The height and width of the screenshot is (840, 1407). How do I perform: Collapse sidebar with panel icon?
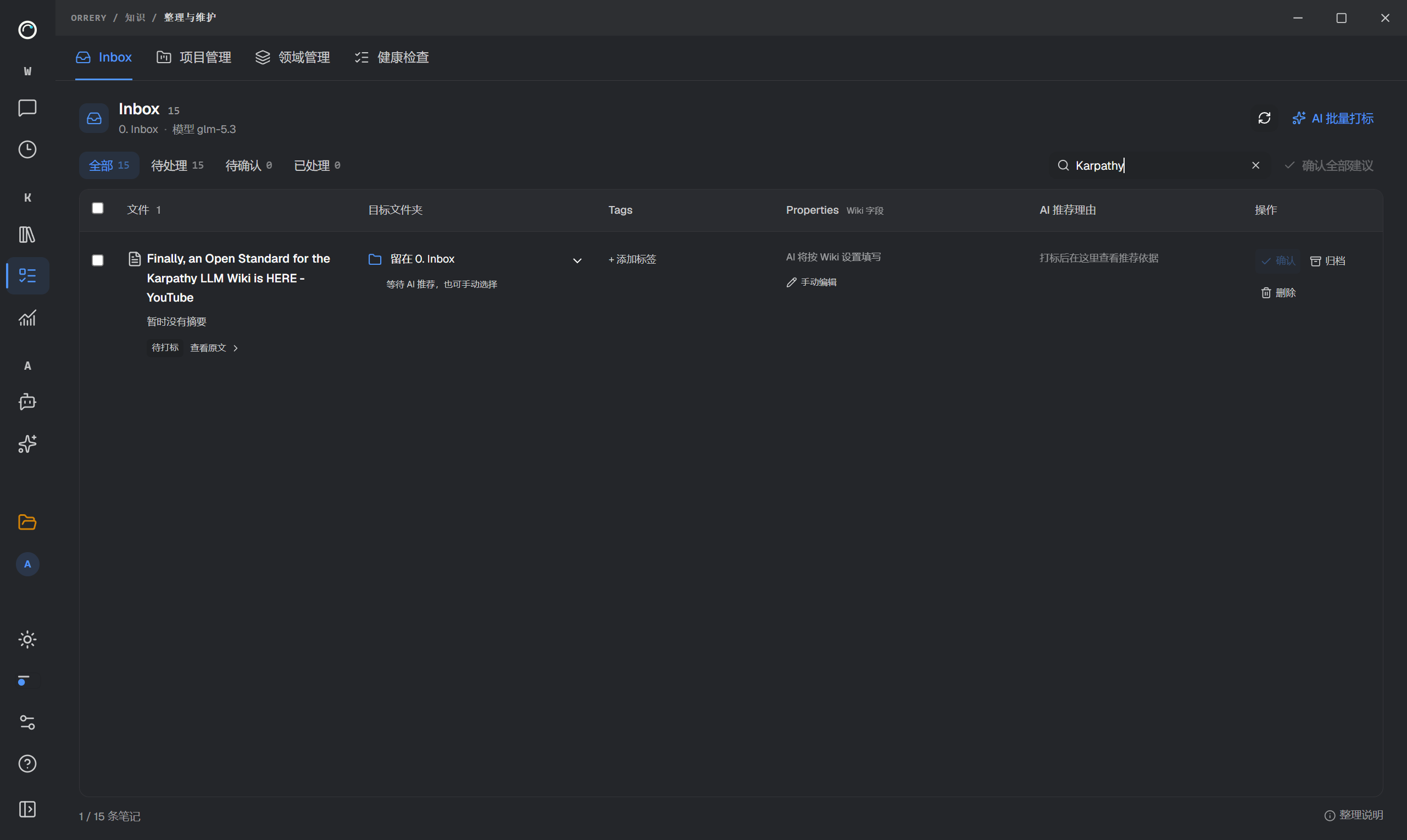(x=27, y=809)
